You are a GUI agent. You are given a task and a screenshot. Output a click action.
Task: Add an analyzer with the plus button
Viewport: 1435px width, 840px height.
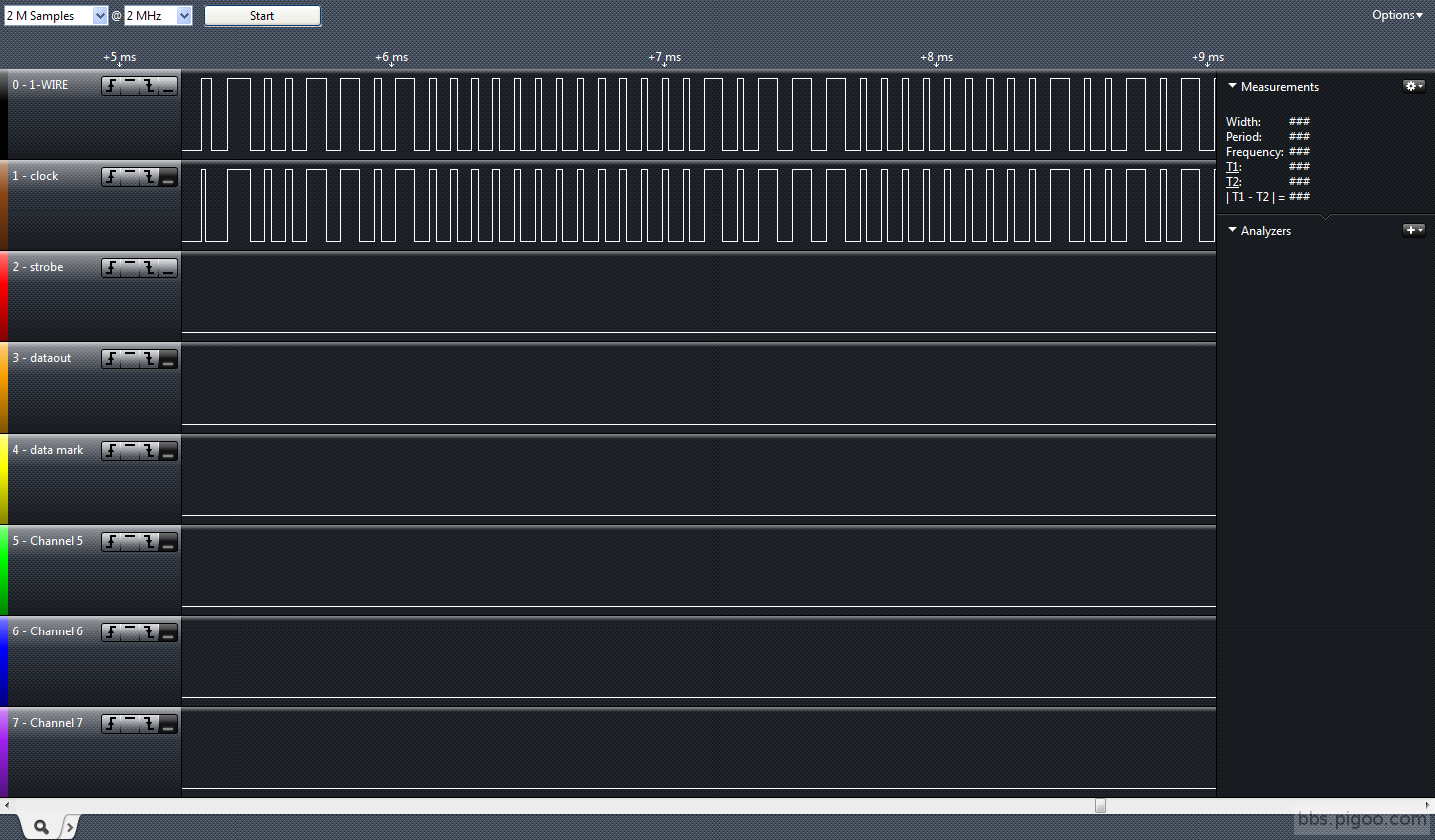pos(1414,230)
